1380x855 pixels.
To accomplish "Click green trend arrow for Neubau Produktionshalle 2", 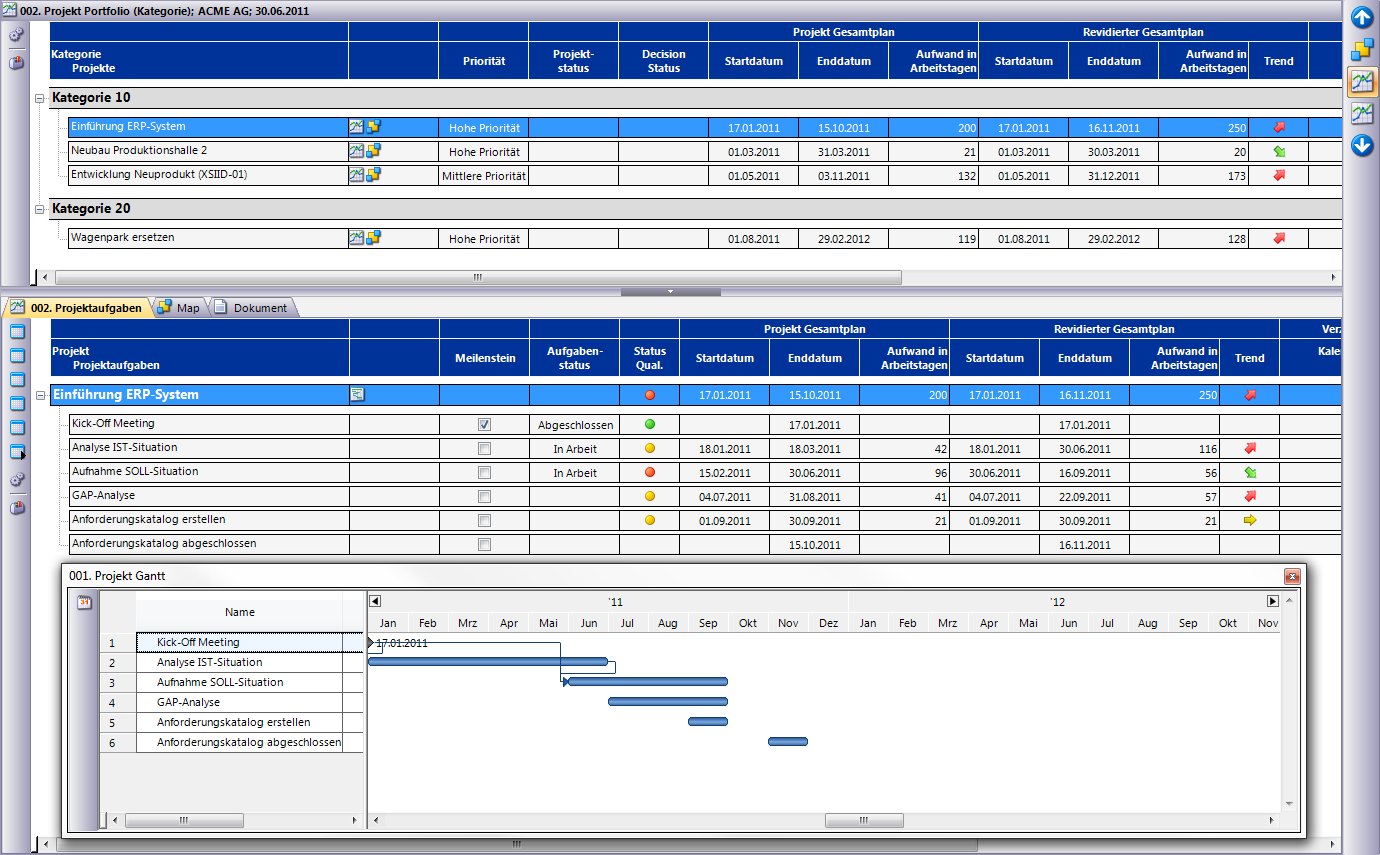I will [x=1279, y=152].
